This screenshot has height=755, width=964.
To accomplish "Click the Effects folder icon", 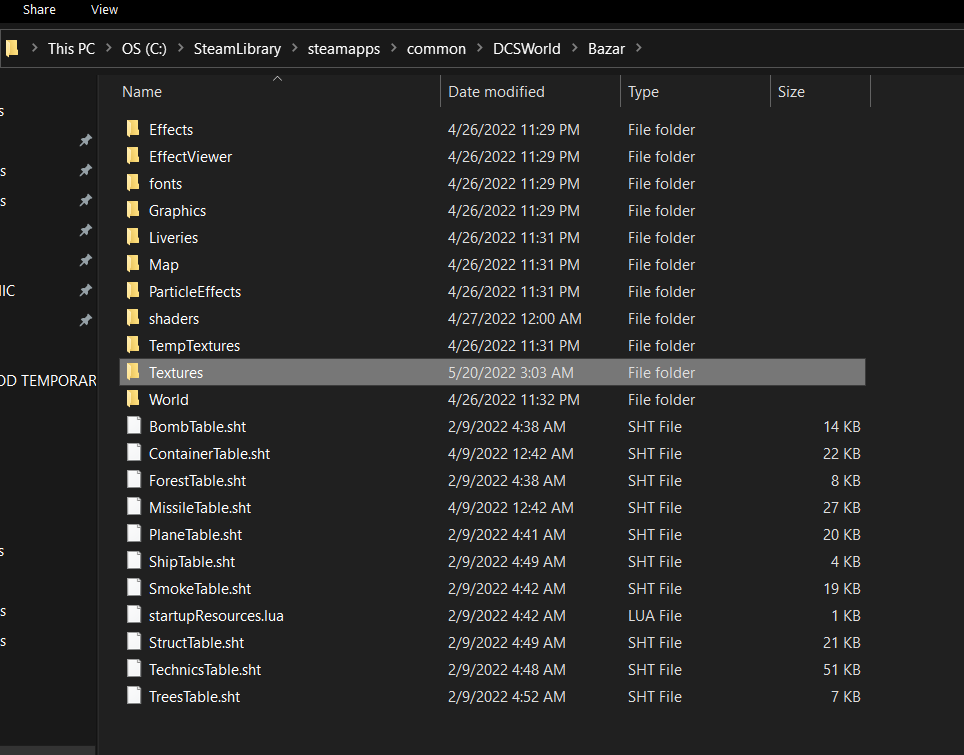I will 133,129.
